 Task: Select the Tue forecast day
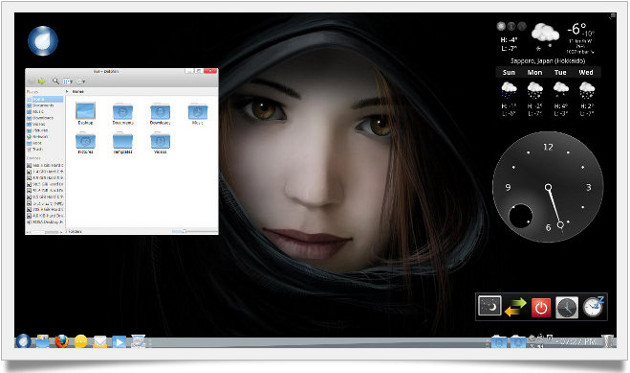[x=560, y=72]
